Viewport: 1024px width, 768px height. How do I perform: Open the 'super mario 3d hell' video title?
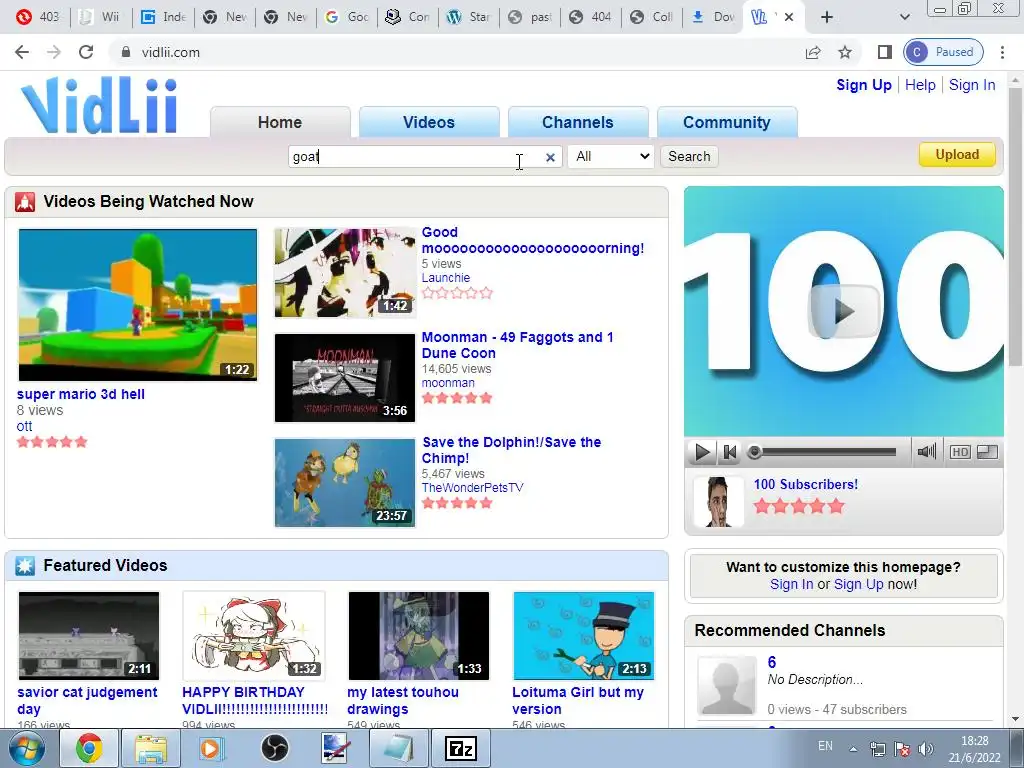click(81, 394)
